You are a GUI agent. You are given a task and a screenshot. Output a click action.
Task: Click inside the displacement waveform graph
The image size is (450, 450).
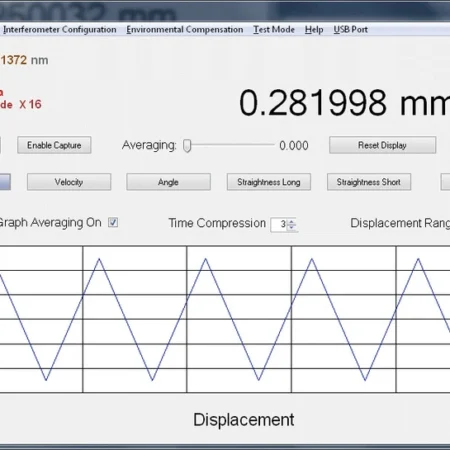(225, 319)
